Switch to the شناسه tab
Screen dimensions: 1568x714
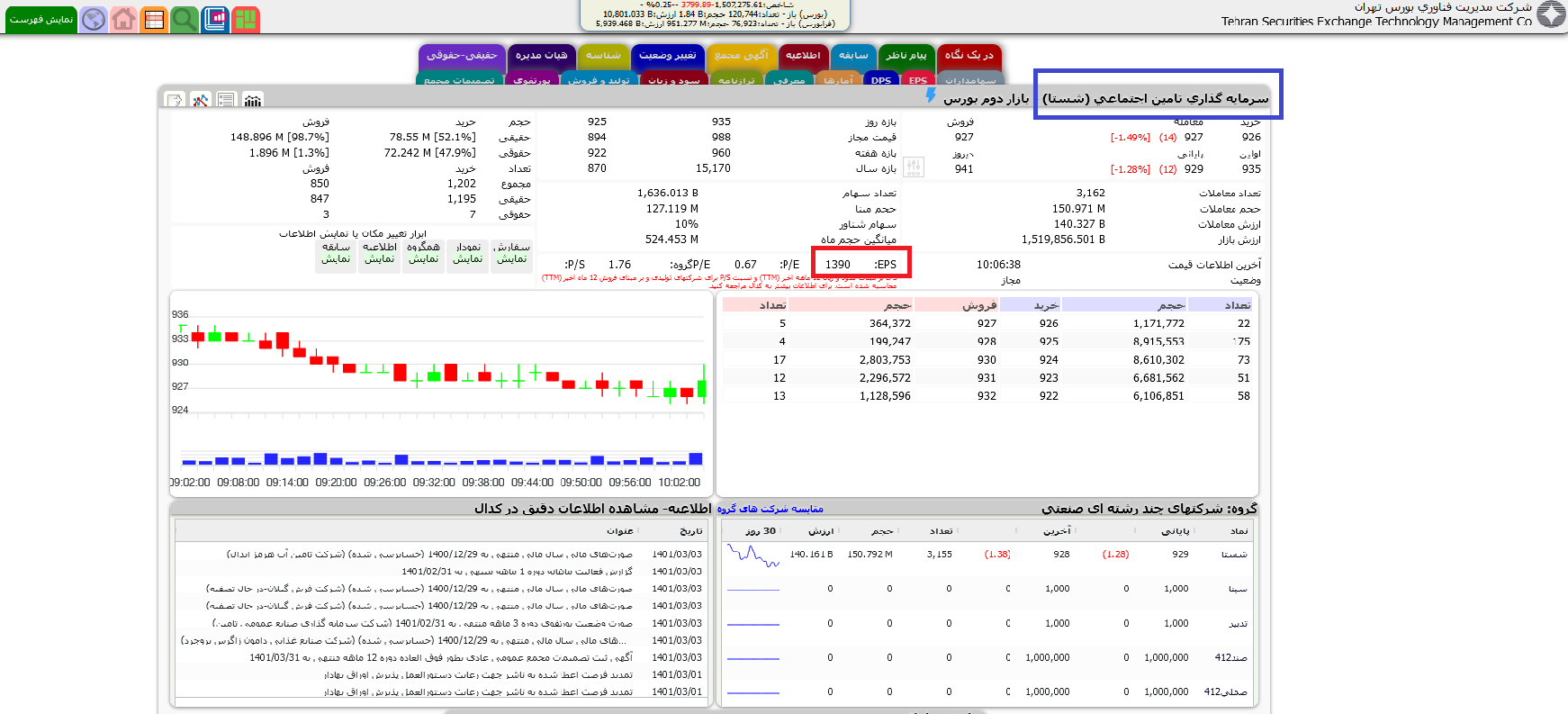pyautogui.click(x=603, y=56)
